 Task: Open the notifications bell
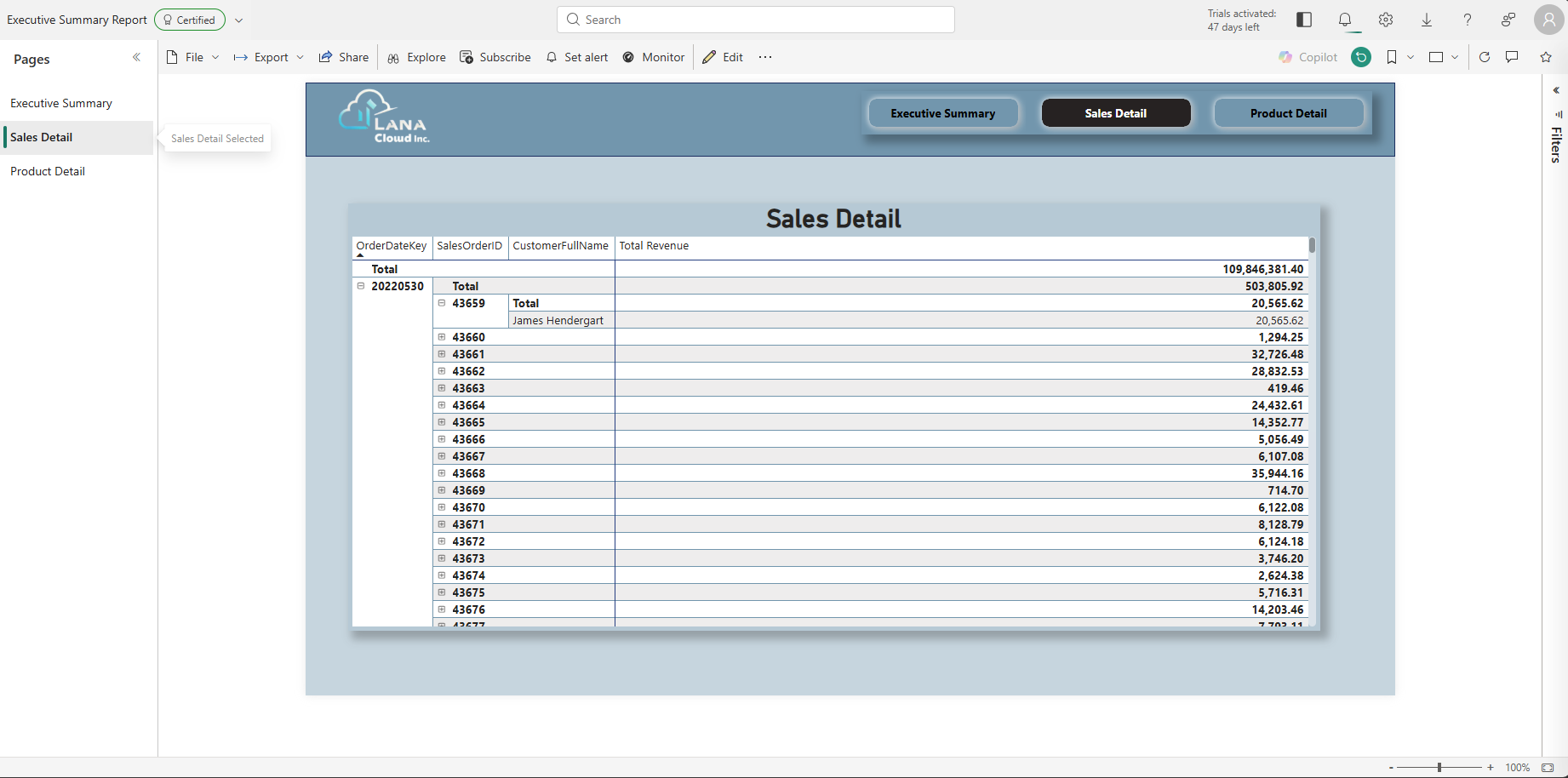(x=1345, y=20)
